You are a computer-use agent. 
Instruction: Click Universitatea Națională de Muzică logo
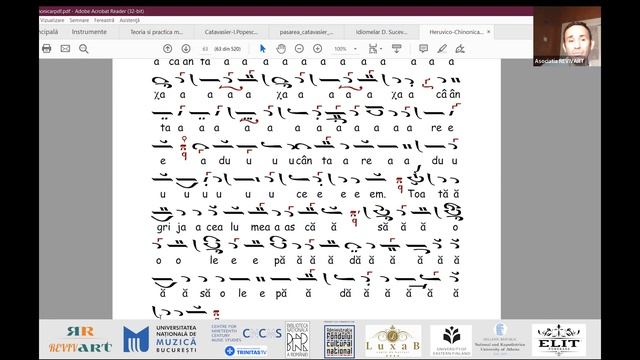click(160, 339)
